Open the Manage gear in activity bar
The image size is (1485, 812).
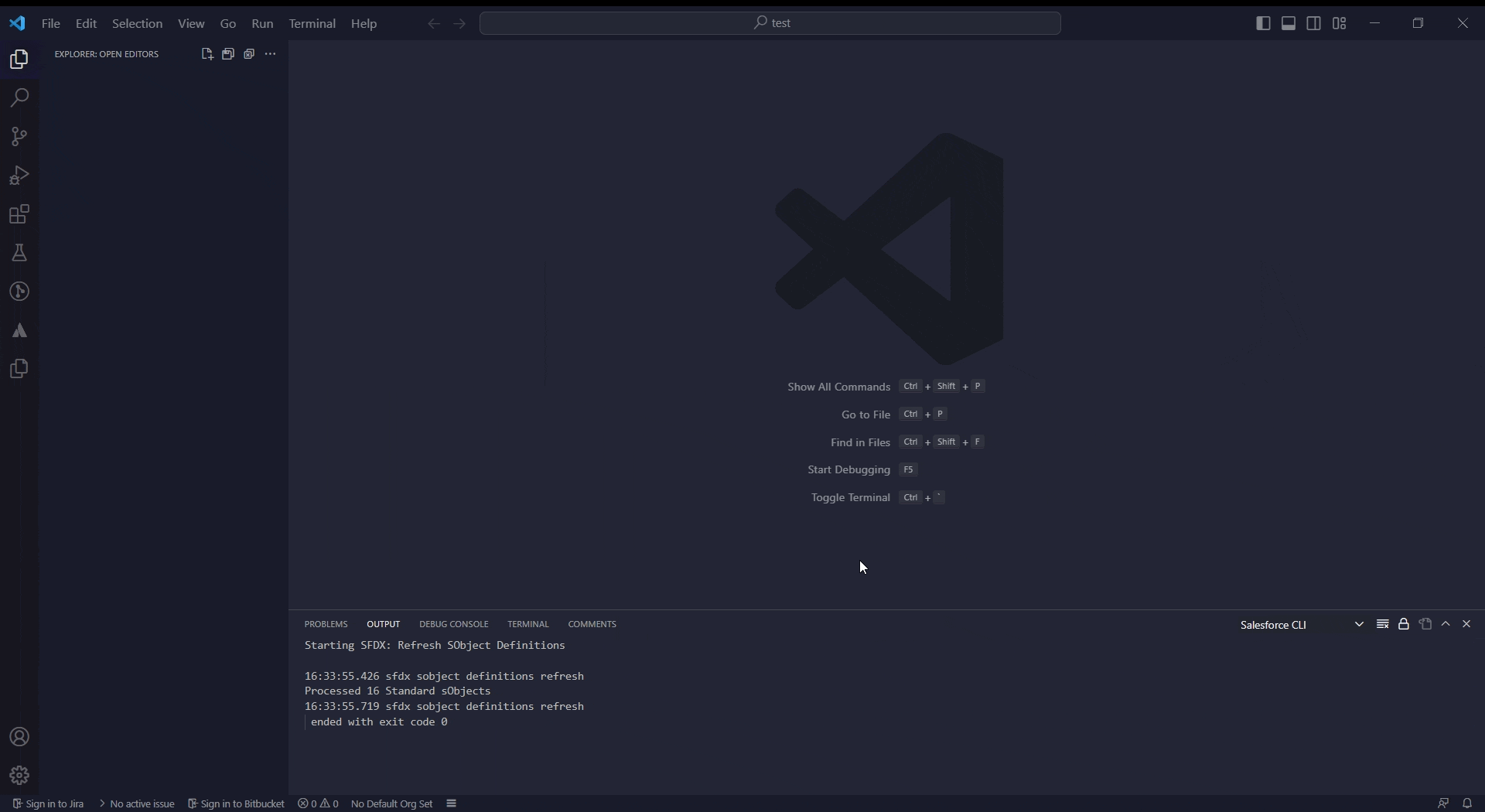pyautogui.click(x=19, y=775)
